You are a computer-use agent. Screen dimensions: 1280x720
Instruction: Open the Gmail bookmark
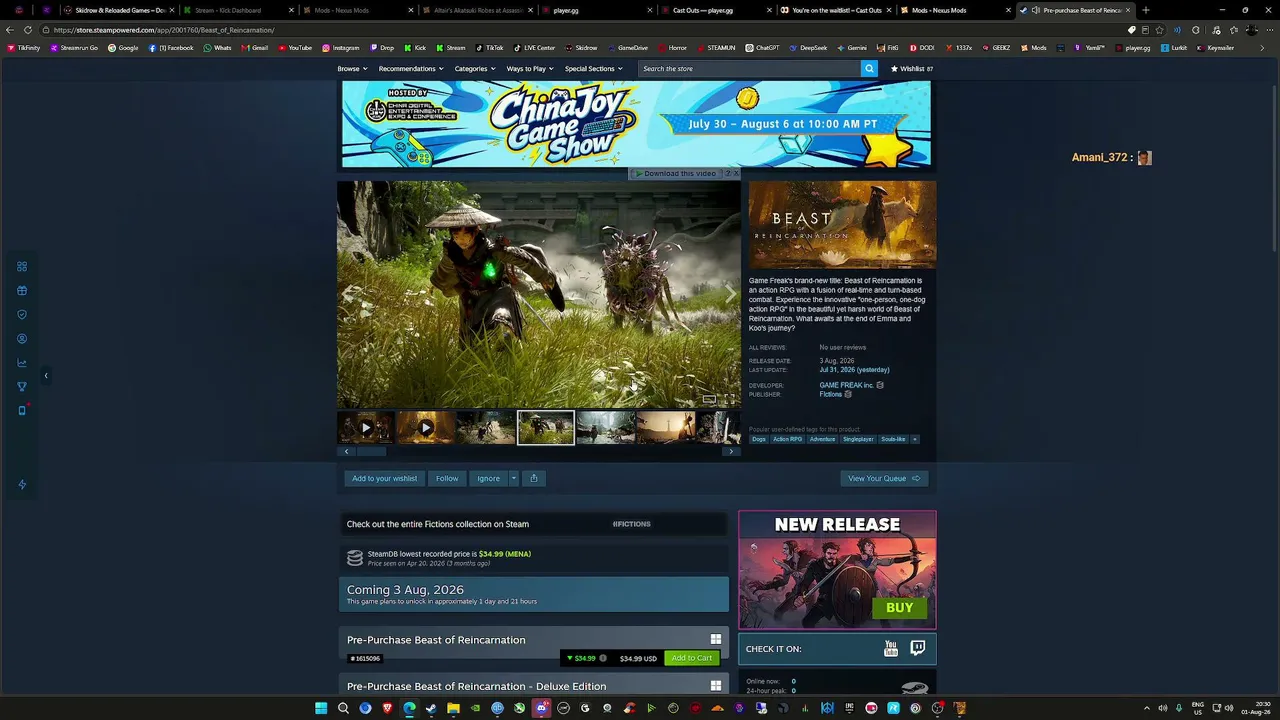coord(254,48)
